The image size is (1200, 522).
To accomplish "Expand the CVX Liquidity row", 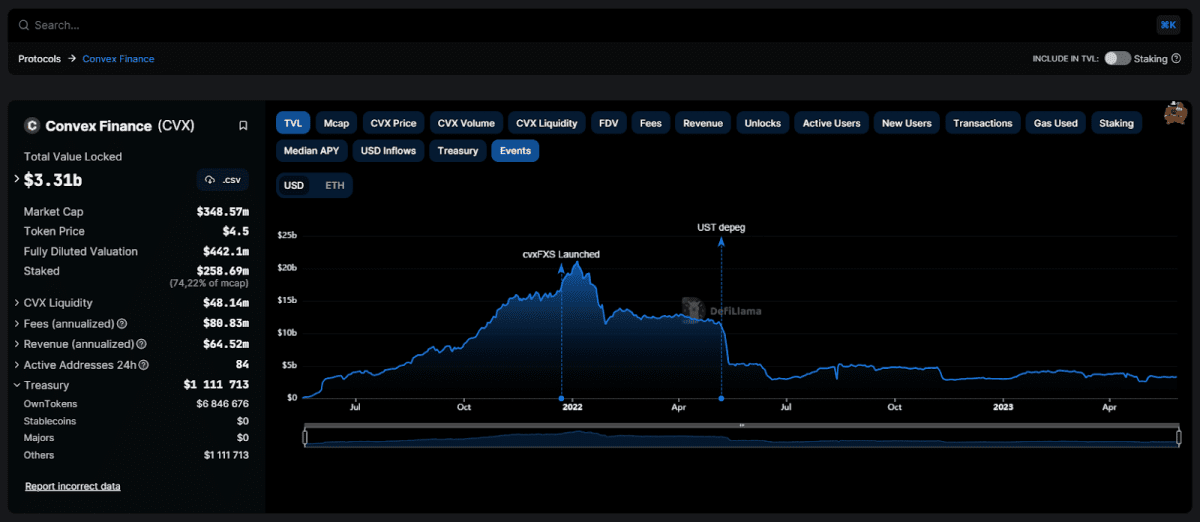I will coord(17,303).
